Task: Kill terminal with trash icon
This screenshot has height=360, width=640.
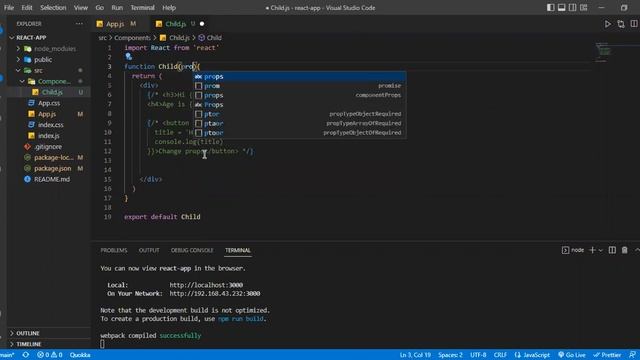Action: 624,250
